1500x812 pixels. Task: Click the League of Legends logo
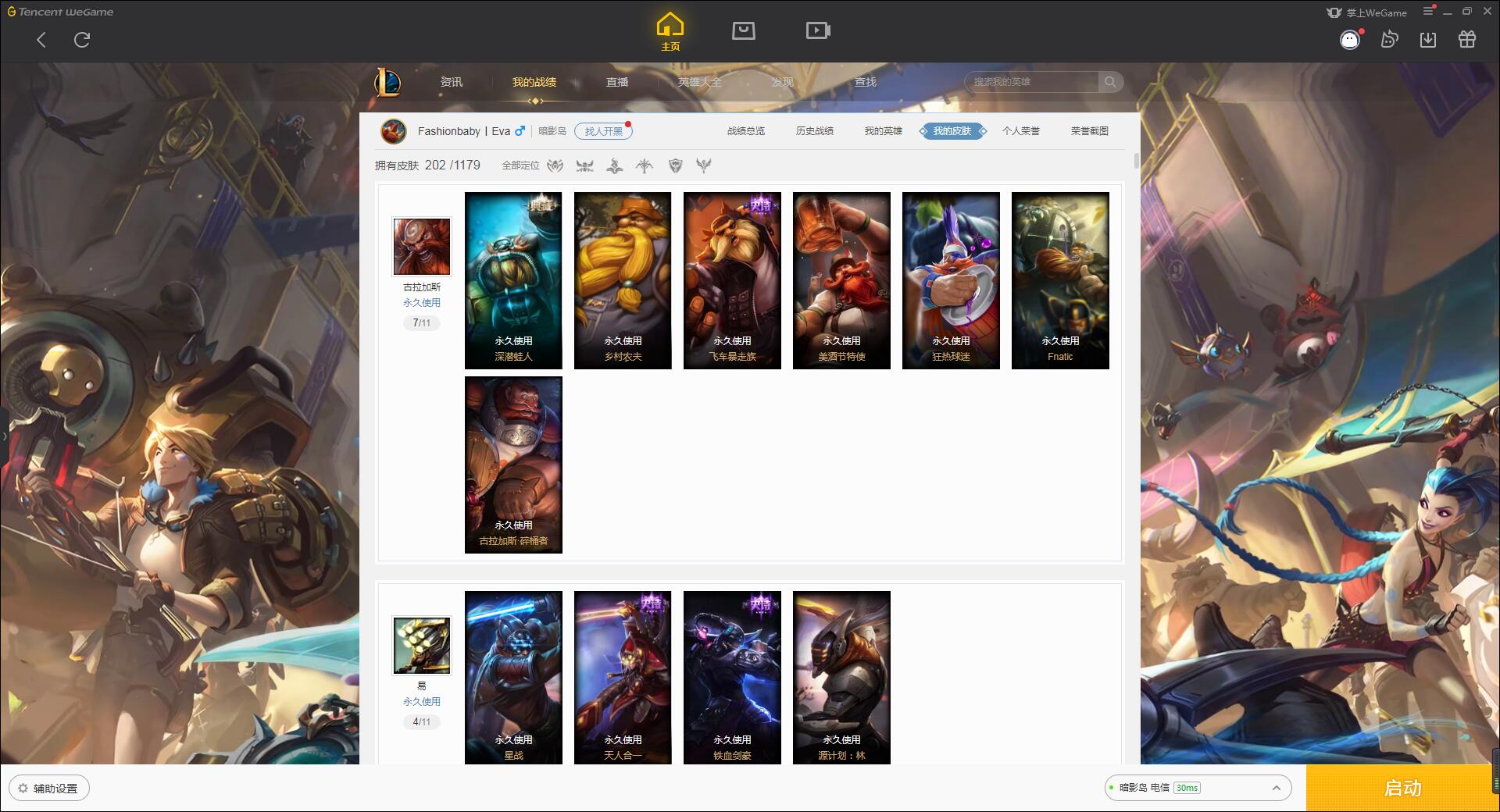click(387, 82)
